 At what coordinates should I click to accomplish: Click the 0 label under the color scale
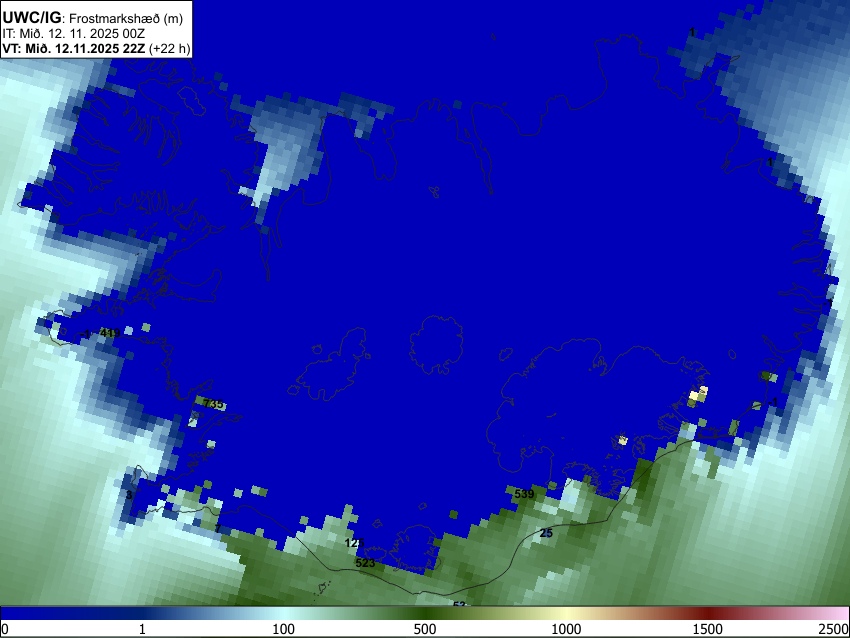(5, 629)
